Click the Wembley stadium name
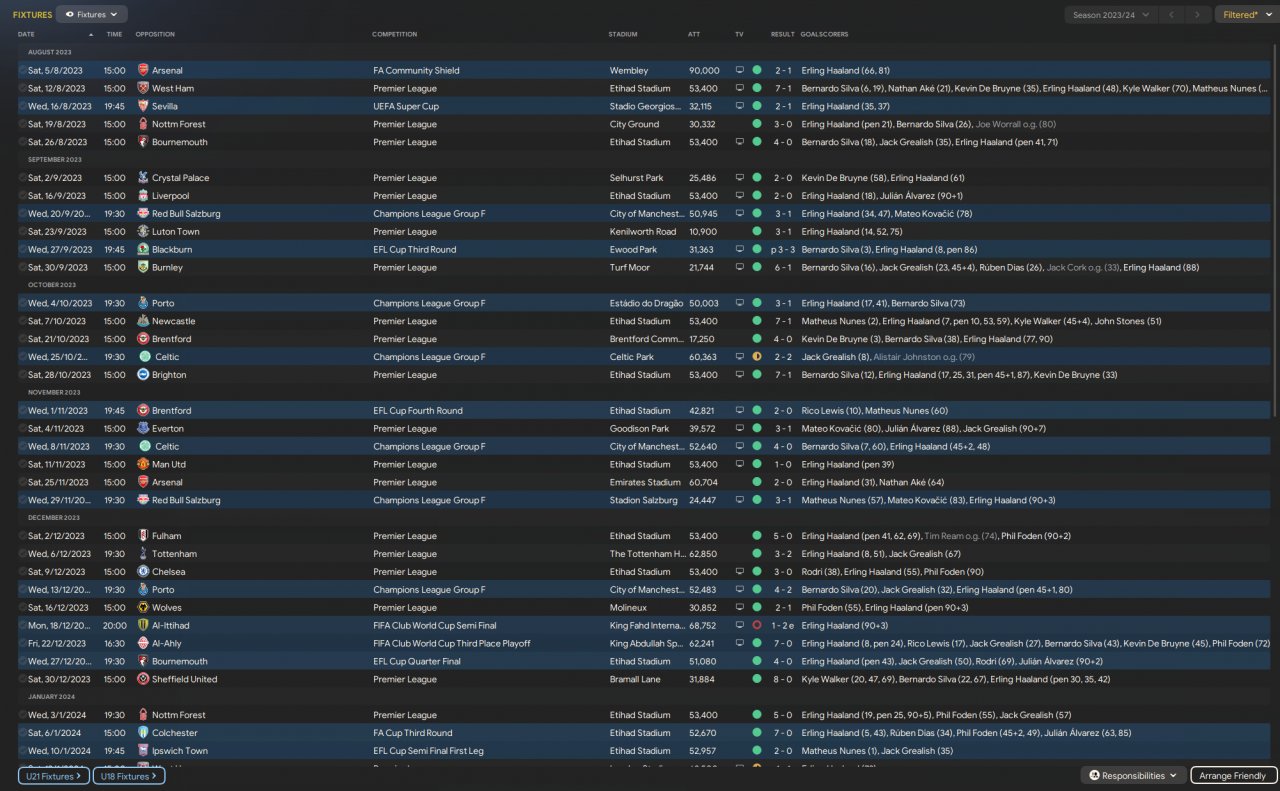This screenshot has height=791, width=1280. click(629, 71)
